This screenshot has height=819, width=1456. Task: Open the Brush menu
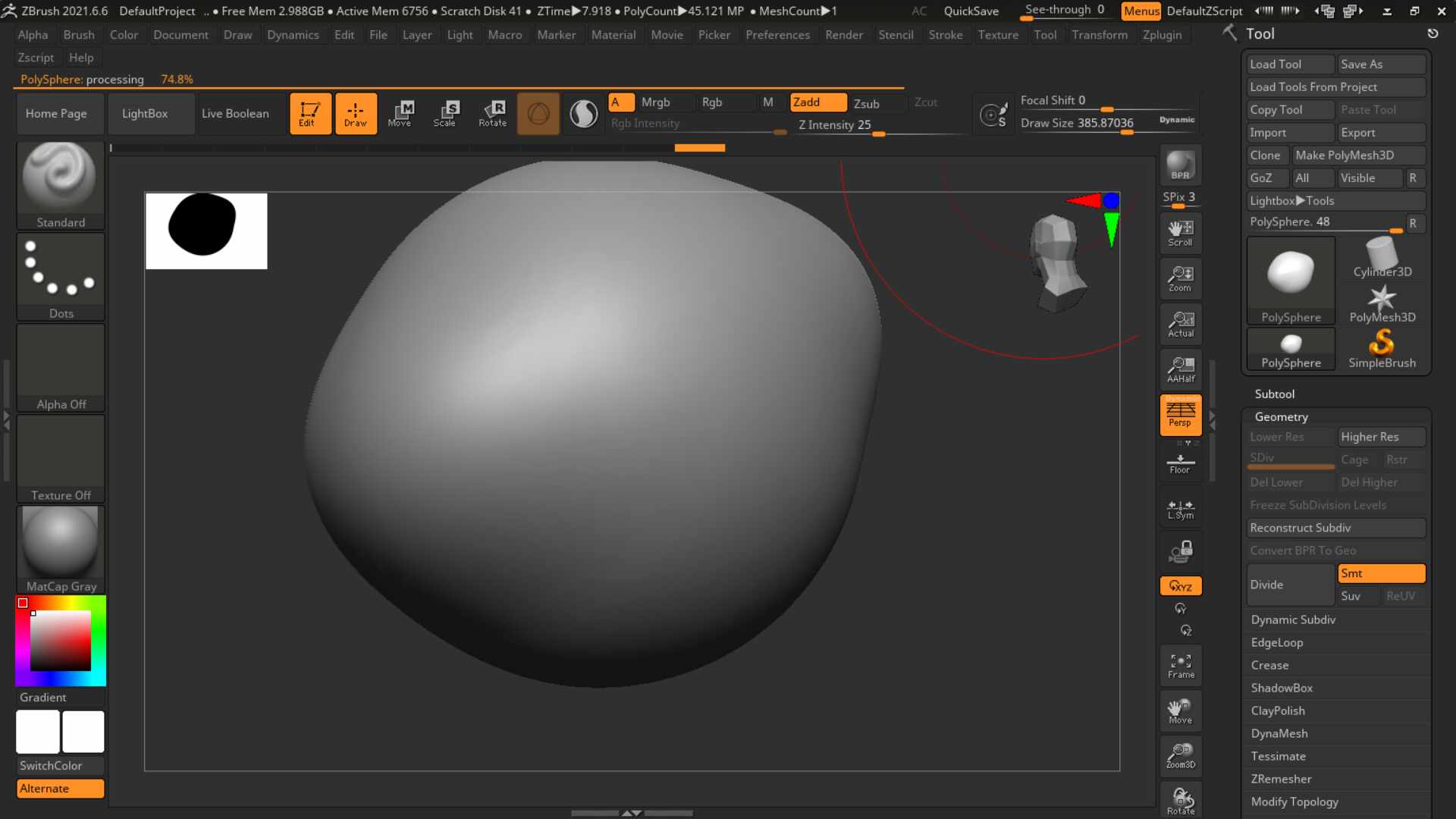click(79, 35)
